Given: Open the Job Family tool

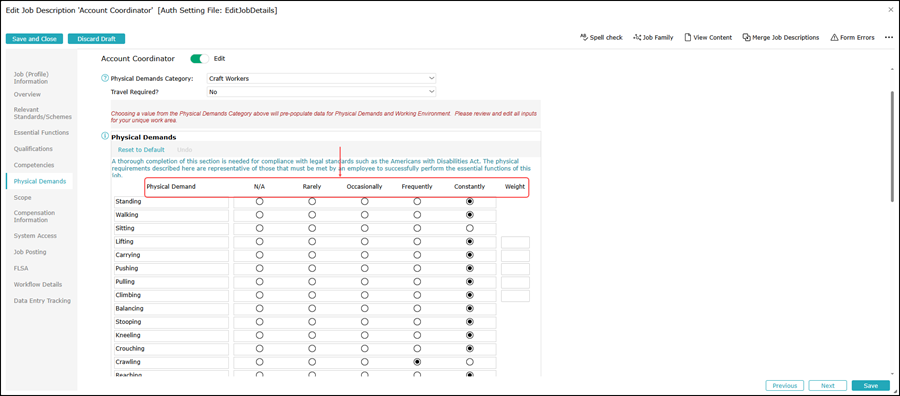Looking at the screenshot, I should click(x=653, y=37).
